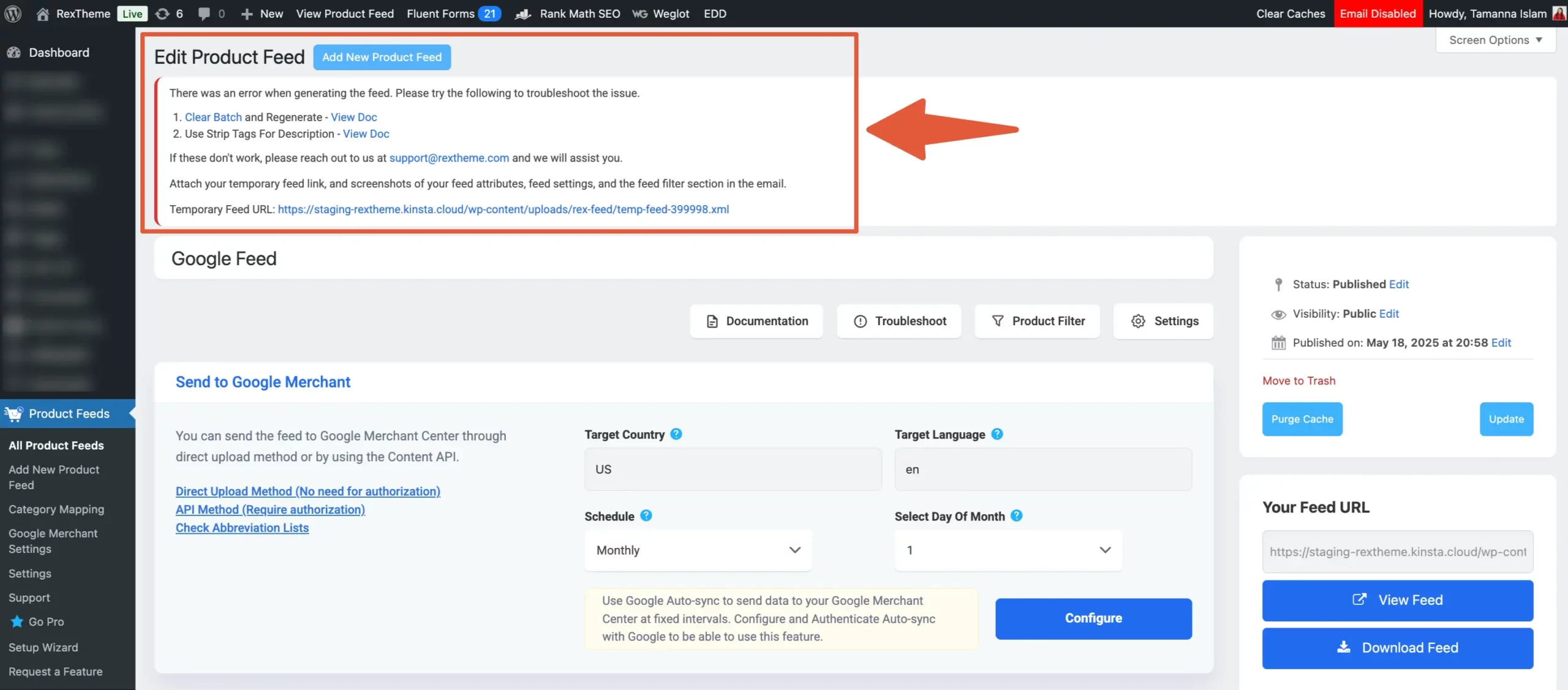The width and height of the screenshot is (1568, 690).
Task: Click the Clear Batch link
Action: point(213,117)
